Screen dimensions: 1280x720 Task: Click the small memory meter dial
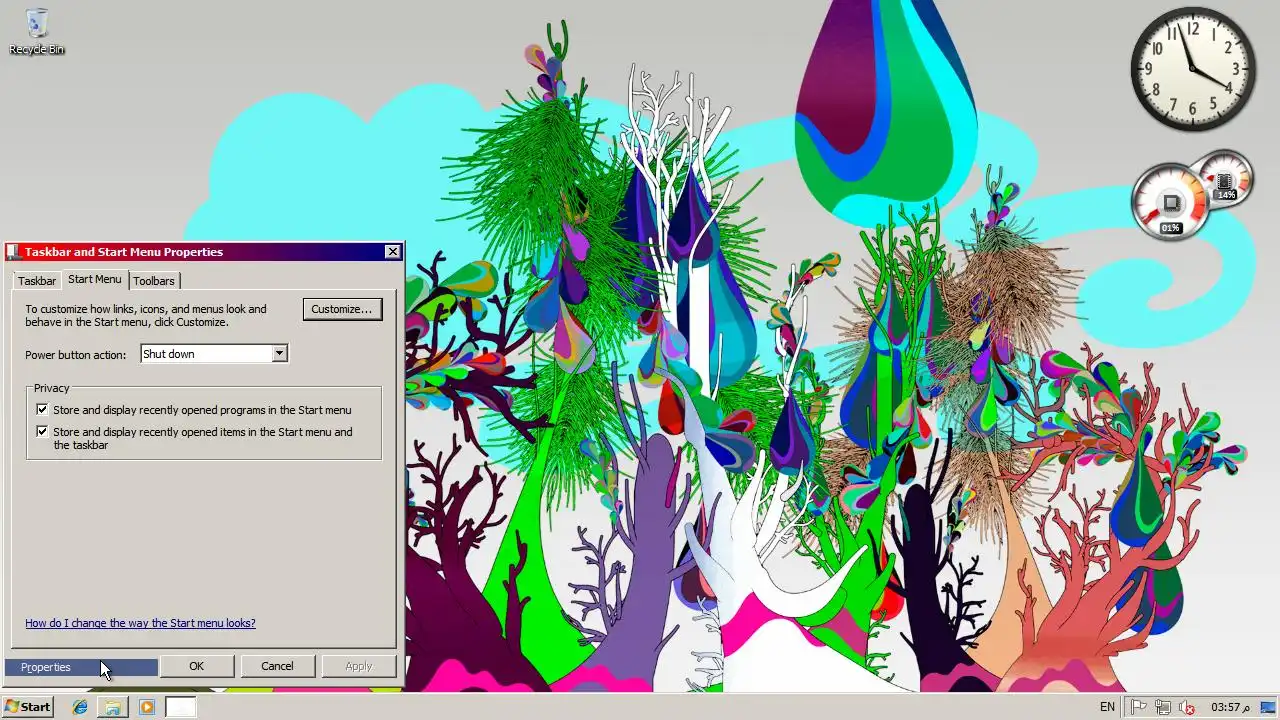click(x=1225, y=178)
